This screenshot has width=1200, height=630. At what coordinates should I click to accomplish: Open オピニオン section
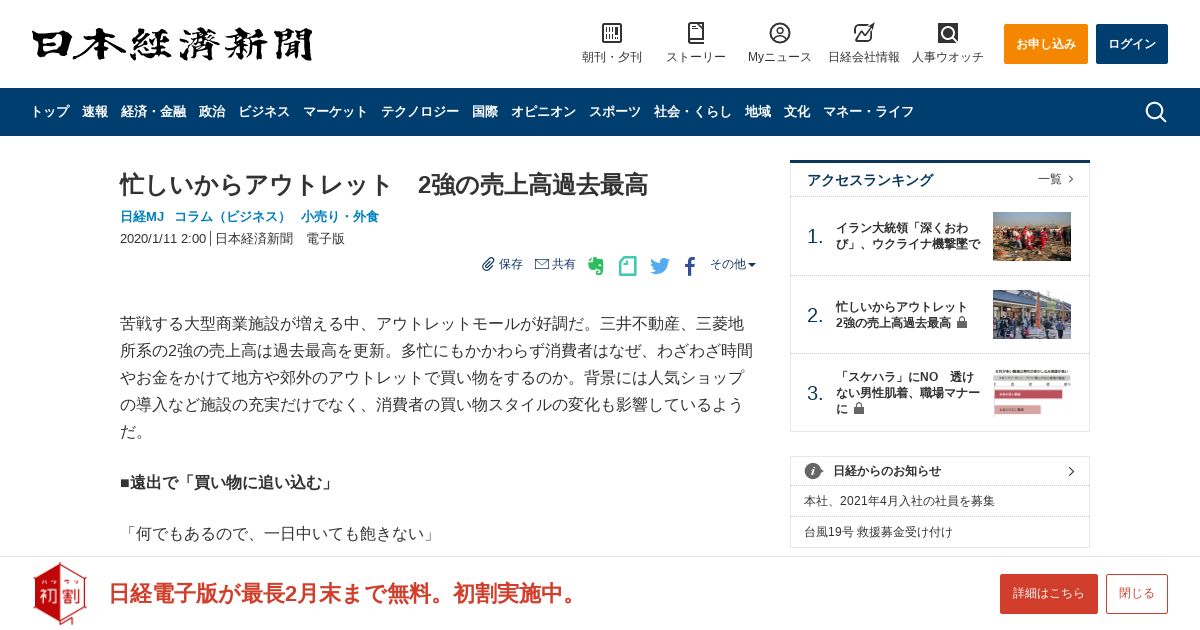pos(543,112)
